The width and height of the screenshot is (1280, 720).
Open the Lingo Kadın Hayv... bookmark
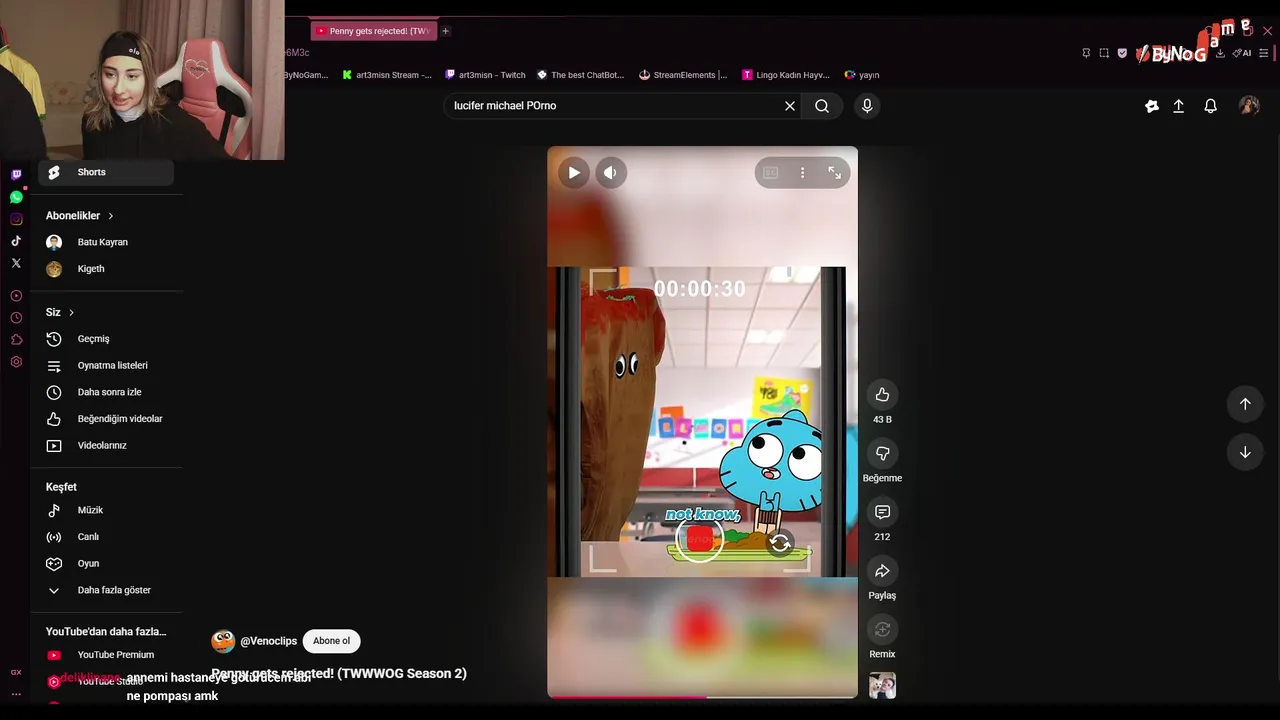786,75
